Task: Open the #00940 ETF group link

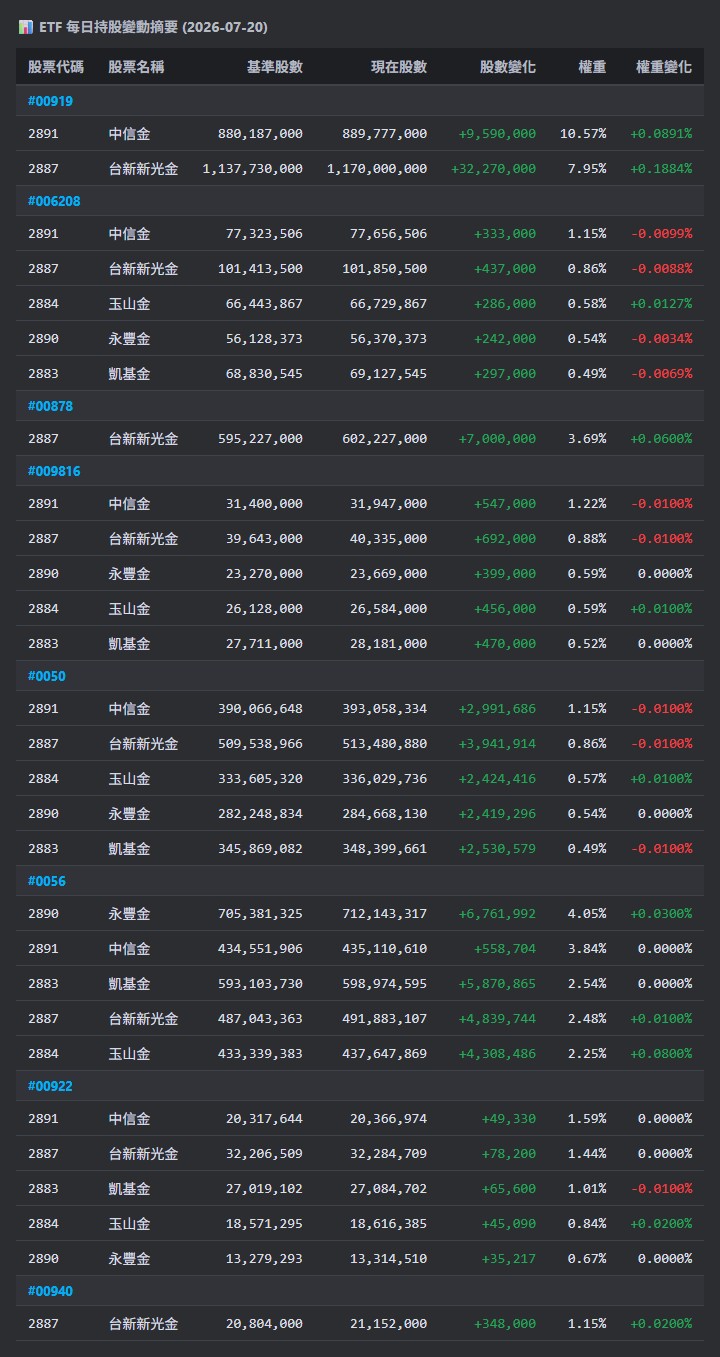Action: 50,1291
